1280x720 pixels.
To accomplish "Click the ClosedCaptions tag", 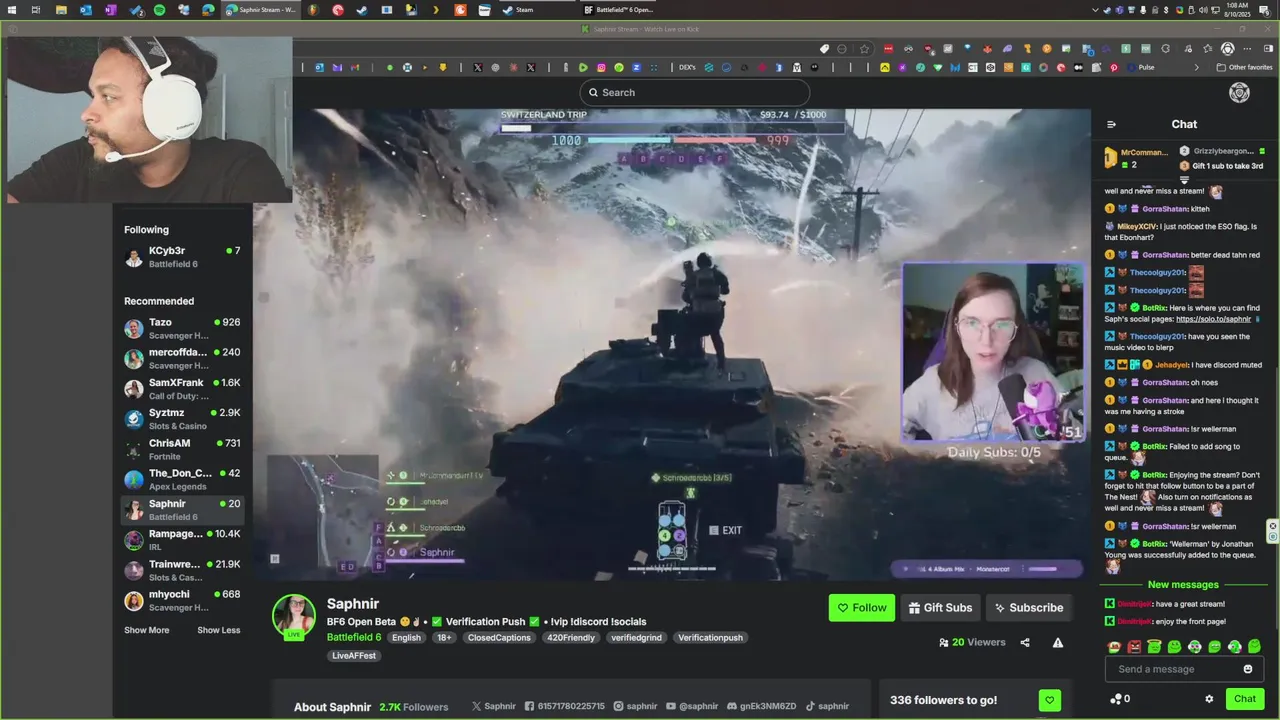I will click(499, 638).
